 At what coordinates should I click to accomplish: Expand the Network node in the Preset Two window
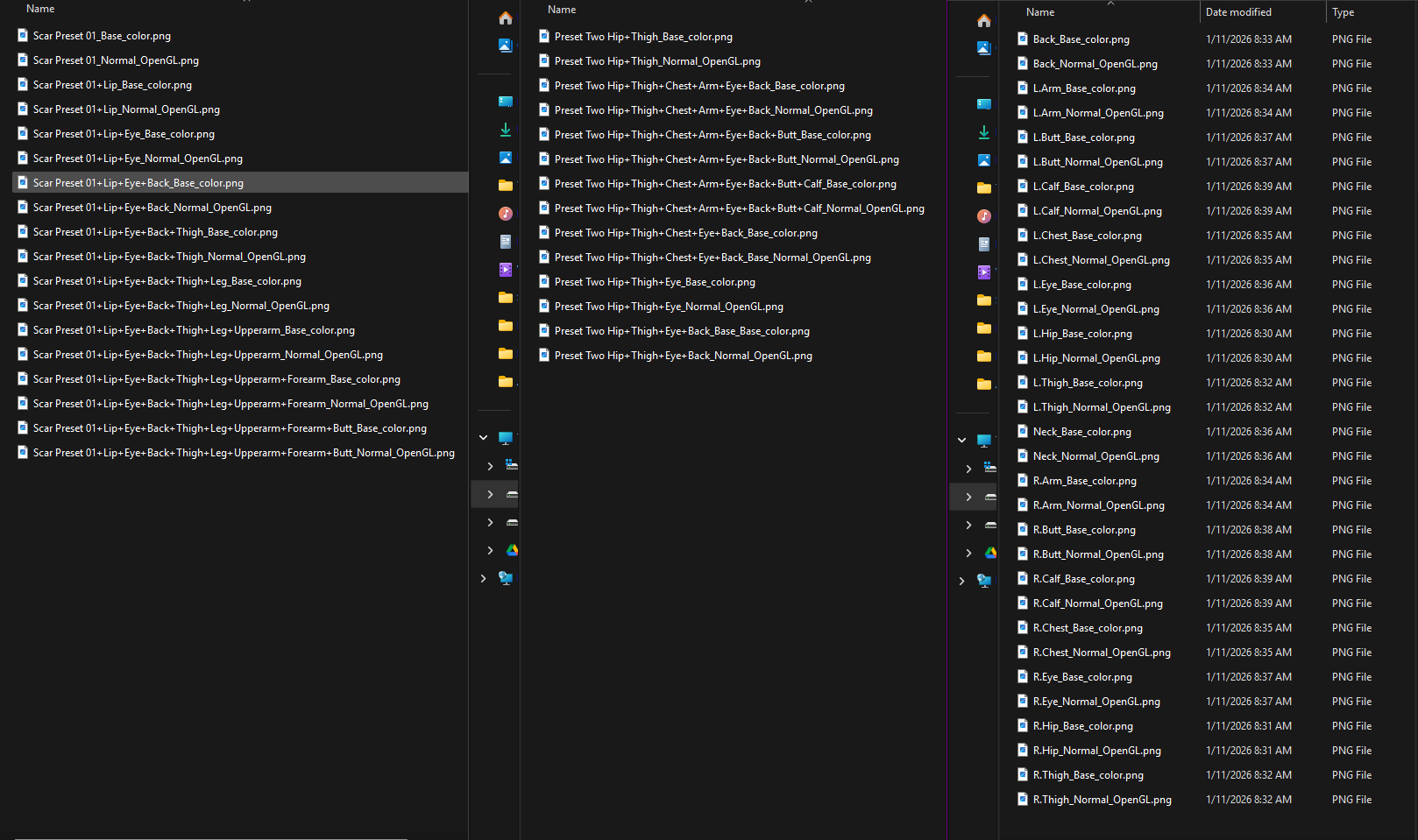click(x=483, y=578)
